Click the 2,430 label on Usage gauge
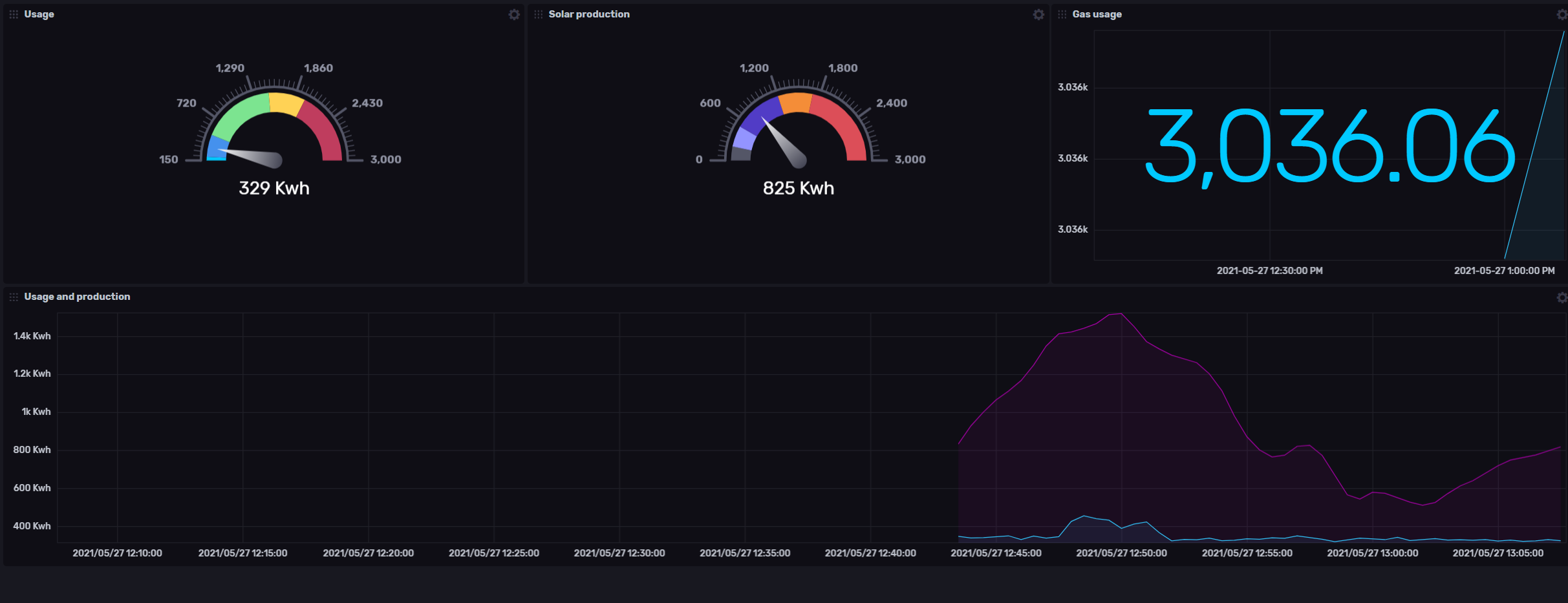The height and width of the screenshot is (603, 1568). pos(367,103)
